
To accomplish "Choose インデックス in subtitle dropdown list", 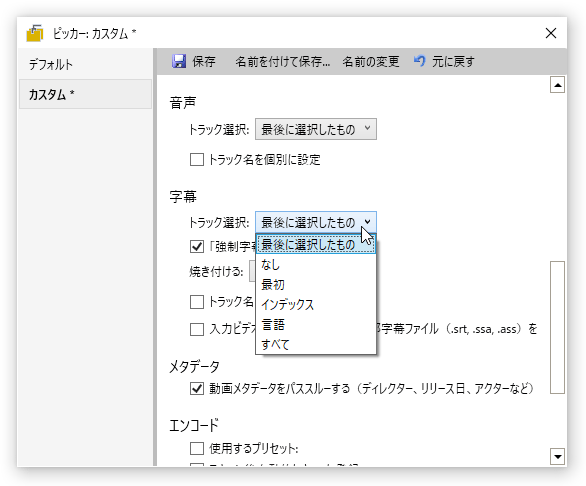I will (x=316, y=304).
